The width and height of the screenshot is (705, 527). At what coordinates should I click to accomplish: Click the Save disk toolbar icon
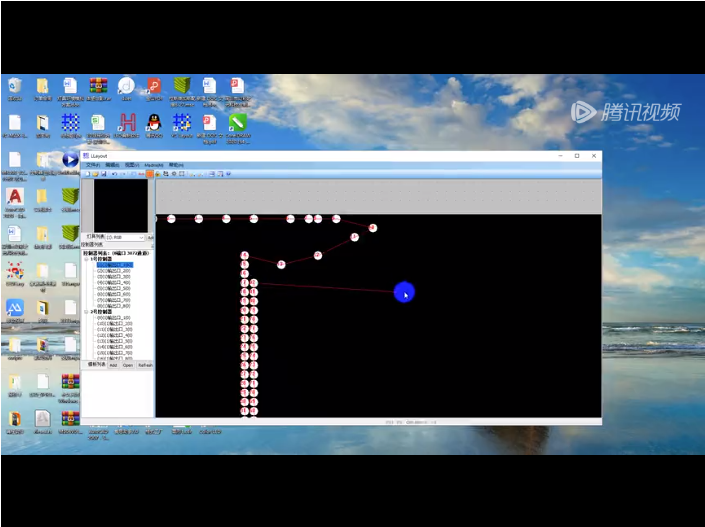101,174
